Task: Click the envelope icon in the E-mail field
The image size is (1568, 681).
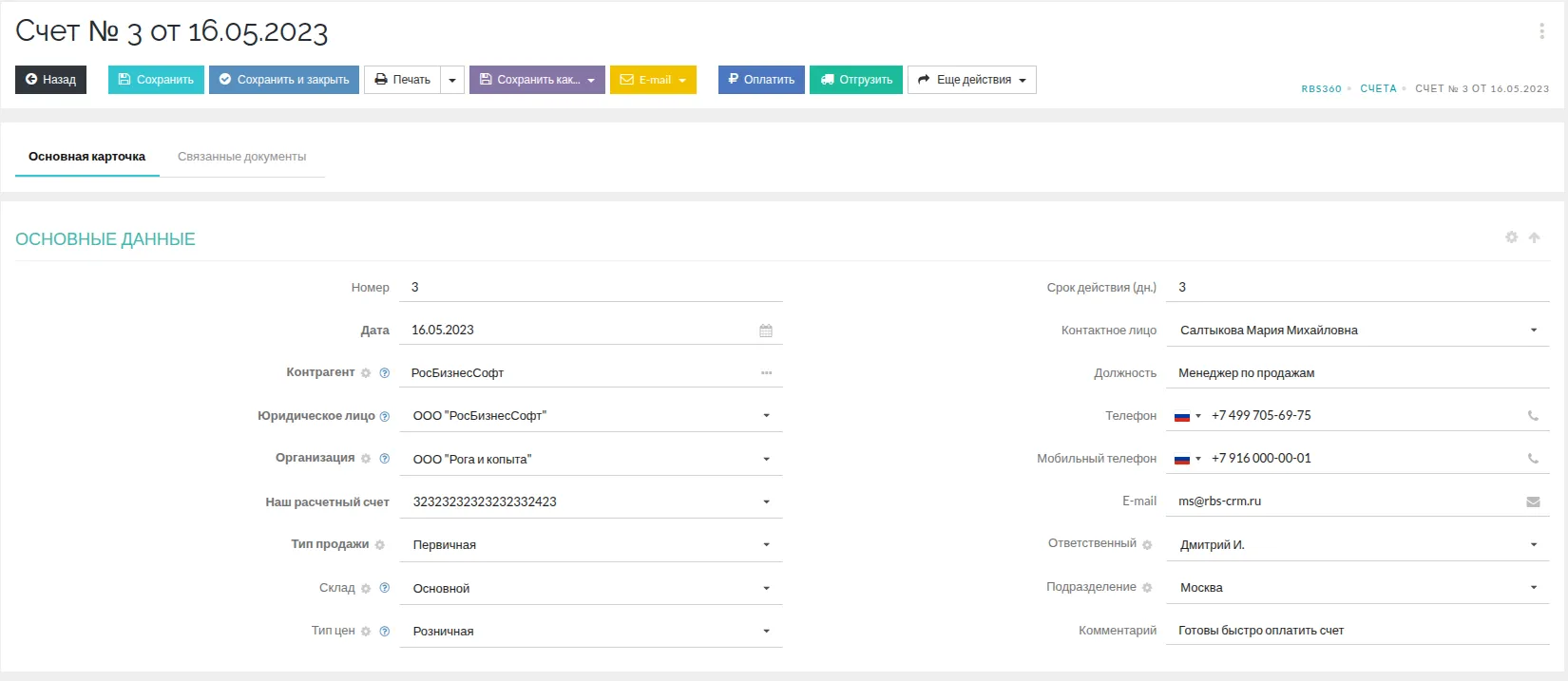Action: (1533, 501)
